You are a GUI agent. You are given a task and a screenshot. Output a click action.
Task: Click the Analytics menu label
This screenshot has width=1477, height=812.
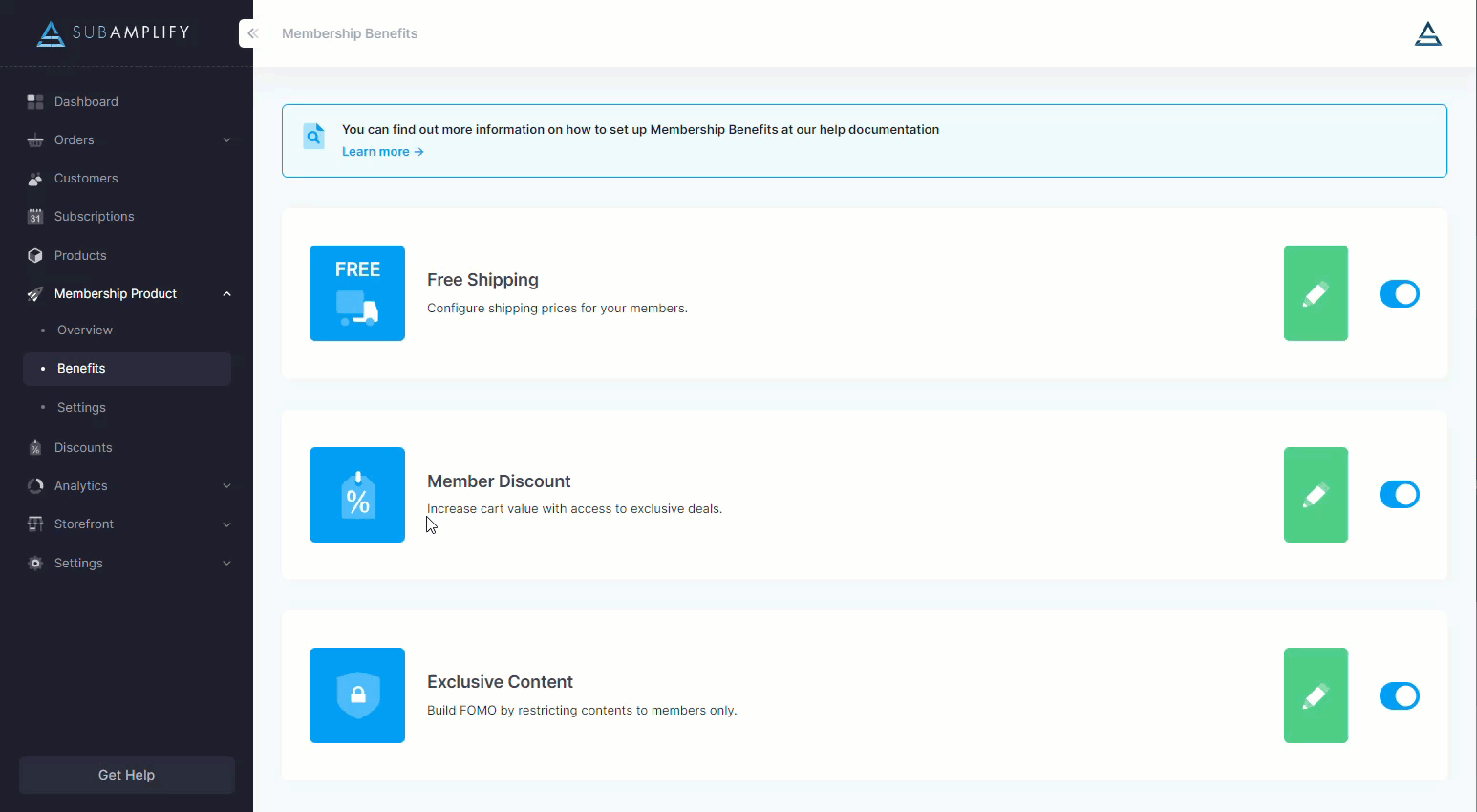(81, 486)
